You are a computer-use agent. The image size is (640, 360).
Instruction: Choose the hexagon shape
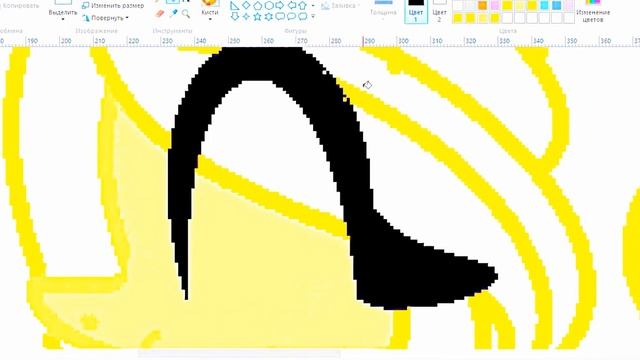click(x=269, y=6)
